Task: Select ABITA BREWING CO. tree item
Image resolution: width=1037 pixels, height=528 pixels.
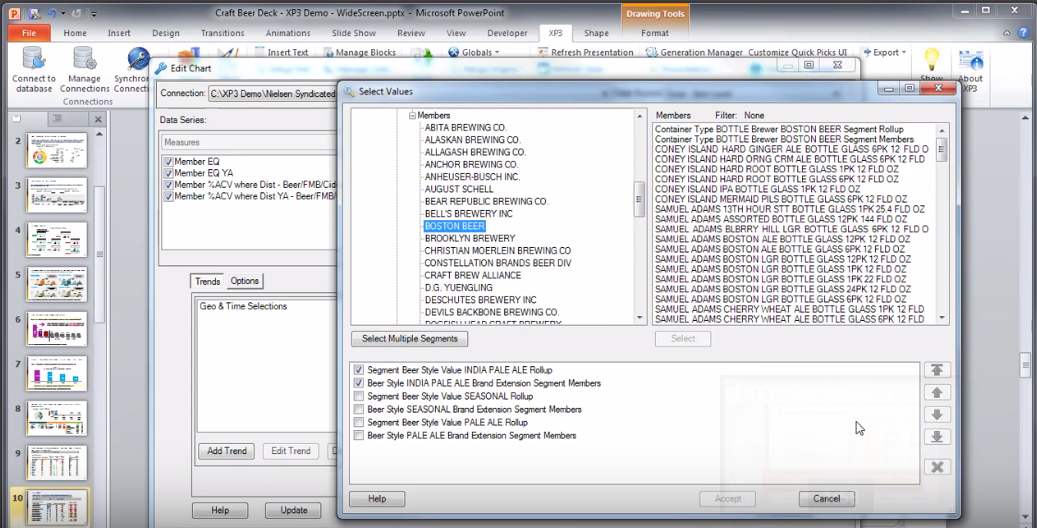Action: [x=466, y=127]
